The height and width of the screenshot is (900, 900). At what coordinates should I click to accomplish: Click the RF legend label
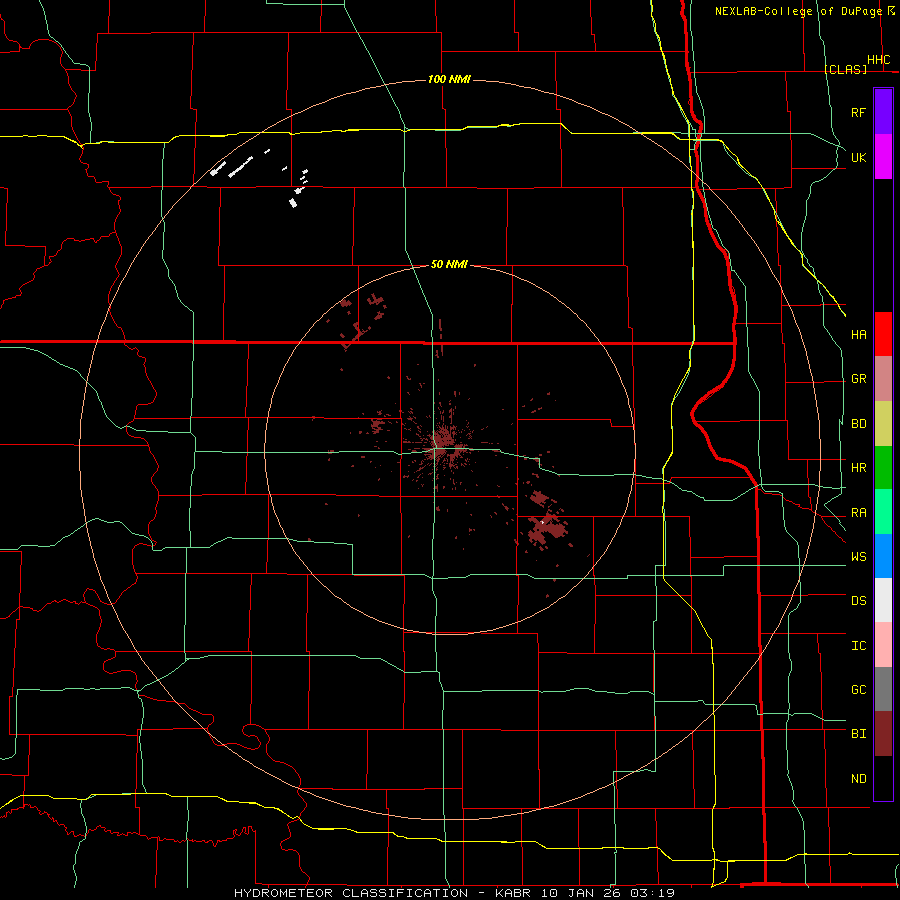click(858, 112)
